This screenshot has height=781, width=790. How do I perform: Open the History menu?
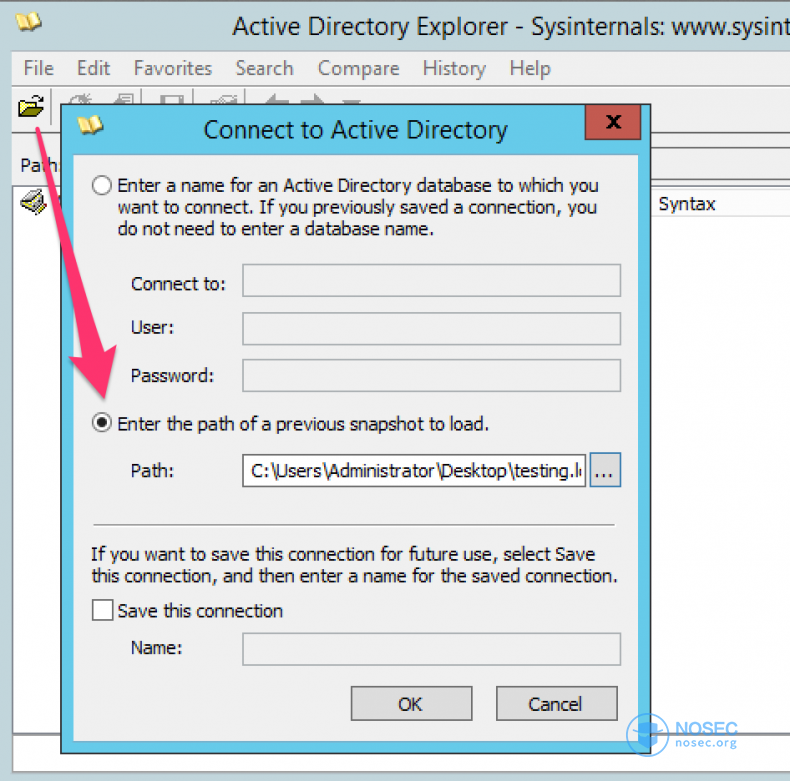pyautogui.click(x=454, y=68)
